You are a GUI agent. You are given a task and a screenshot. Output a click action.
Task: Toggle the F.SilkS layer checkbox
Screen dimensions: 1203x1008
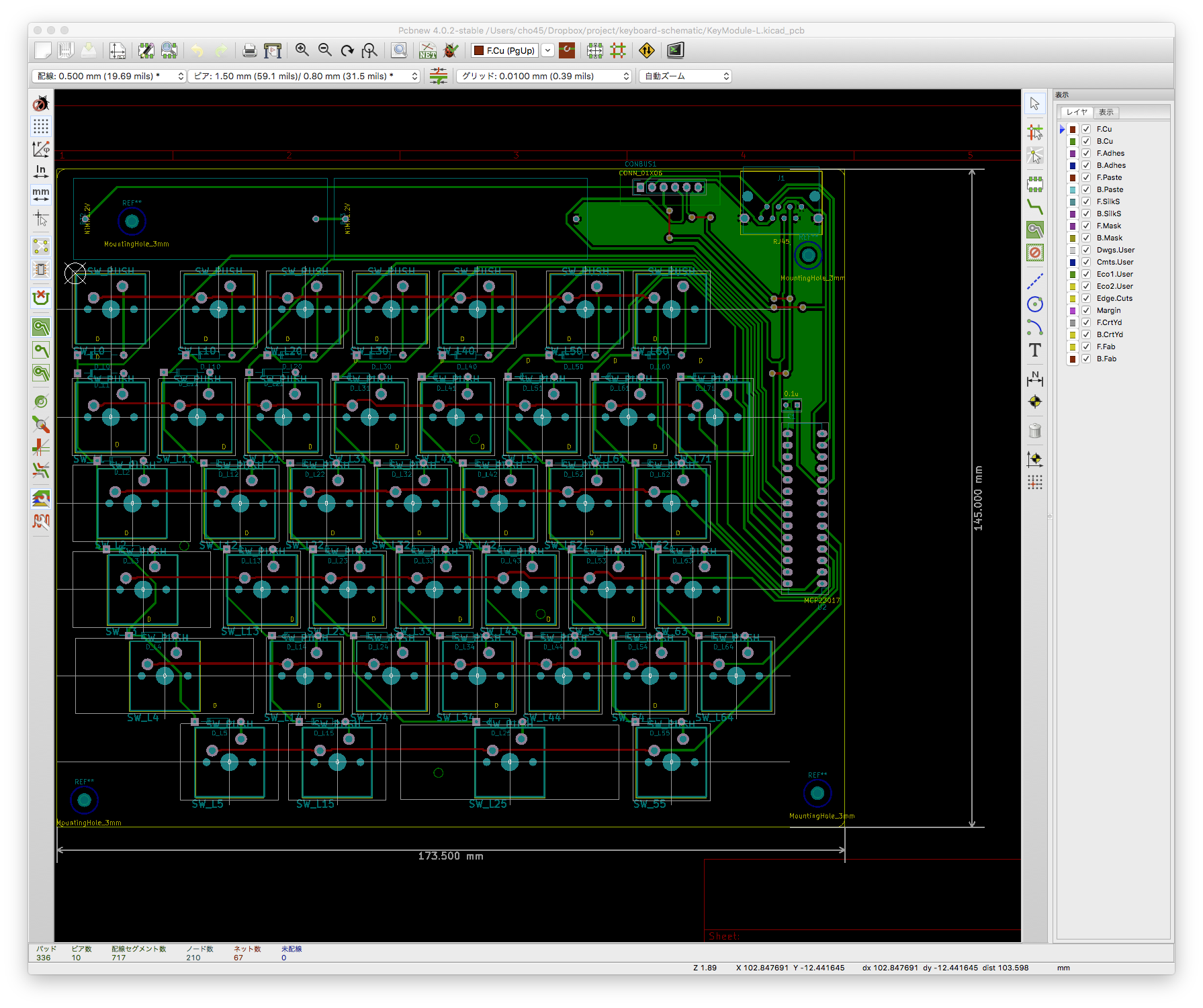[1086, 201]
